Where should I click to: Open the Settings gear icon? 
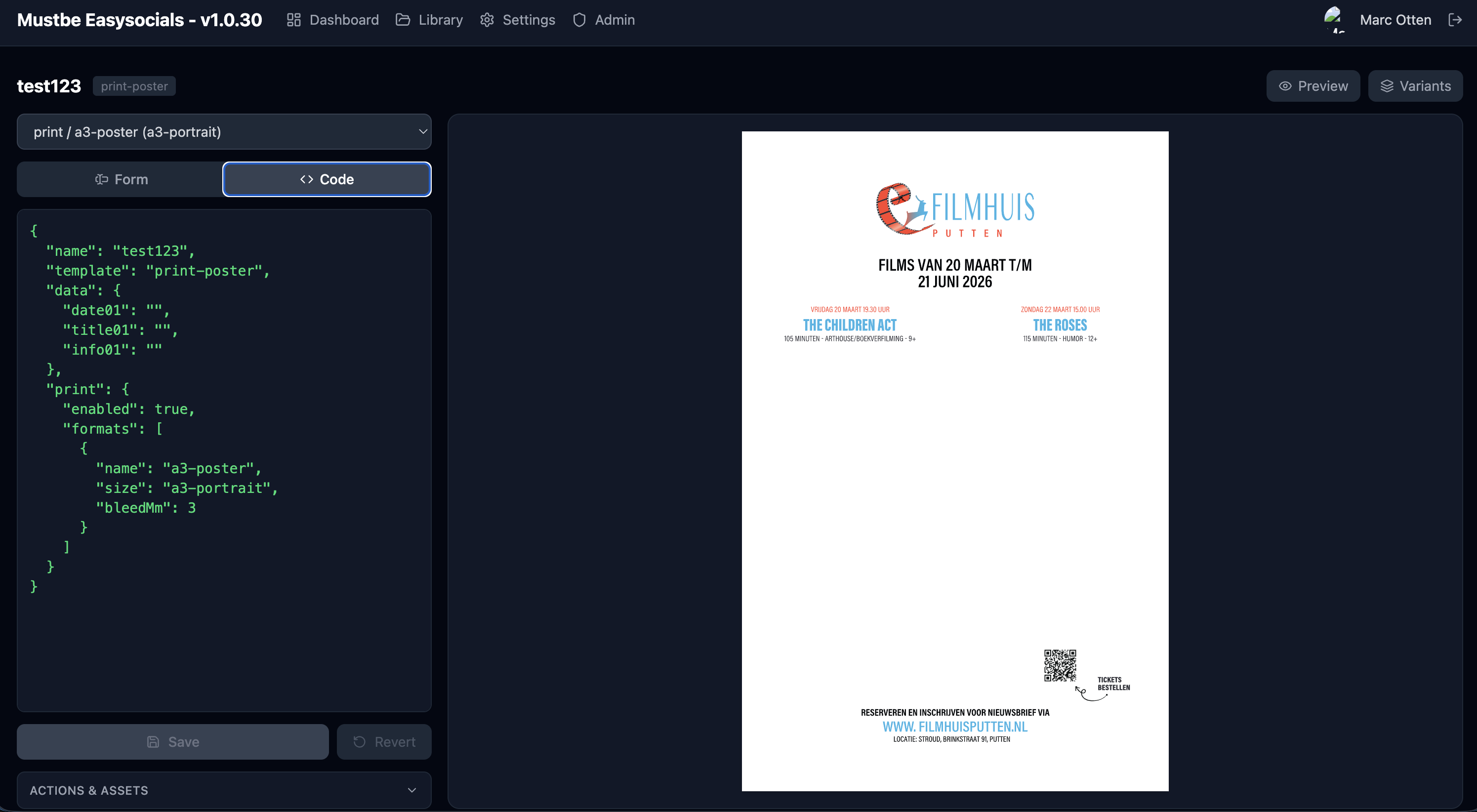click(487, 19)
